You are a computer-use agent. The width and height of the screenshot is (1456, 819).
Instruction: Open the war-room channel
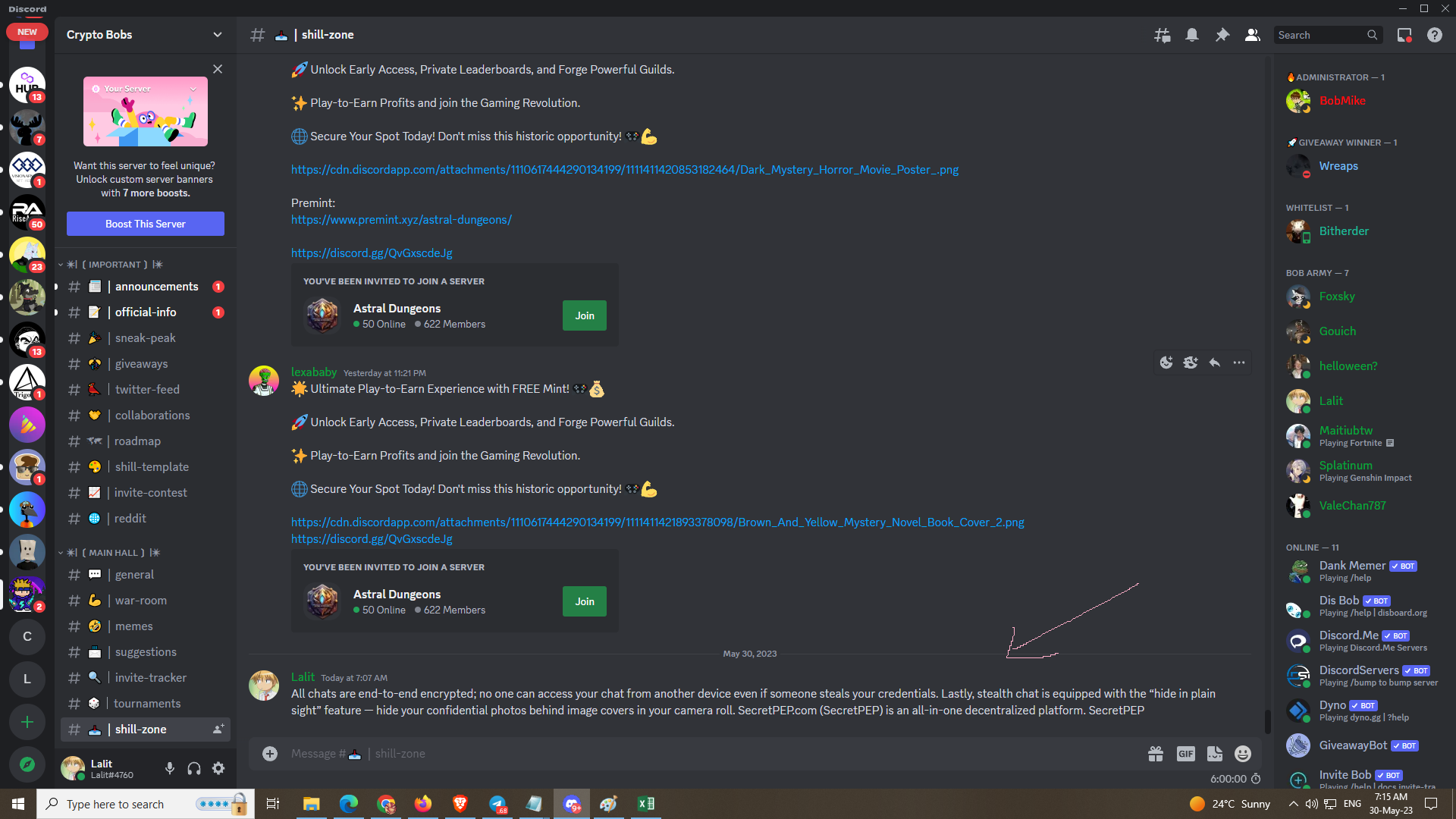[146, 601]
